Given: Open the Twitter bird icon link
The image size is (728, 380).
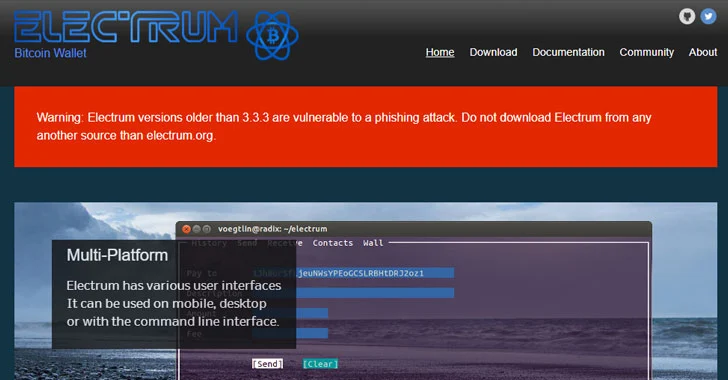Looking at the screenshot, I should pyautogui.click(x=708, y=16).
